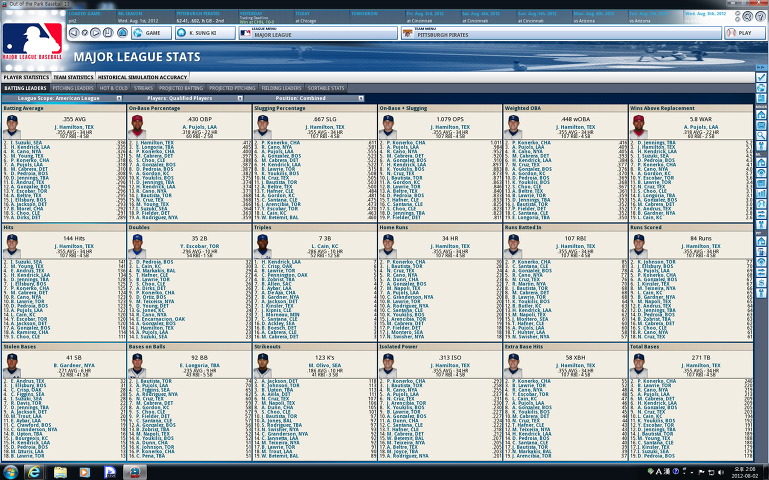Open M. Olivo, SEA link under Strikeouts

(324, 365)
